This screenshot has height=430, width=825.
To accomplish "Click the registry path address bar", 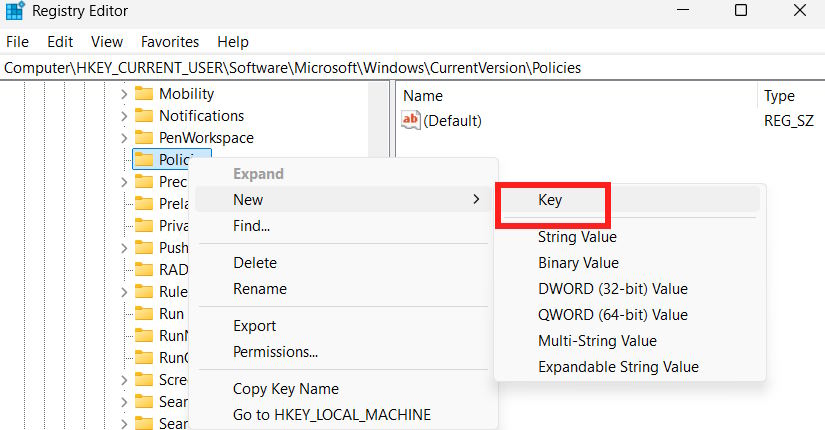I will [400, 68].
